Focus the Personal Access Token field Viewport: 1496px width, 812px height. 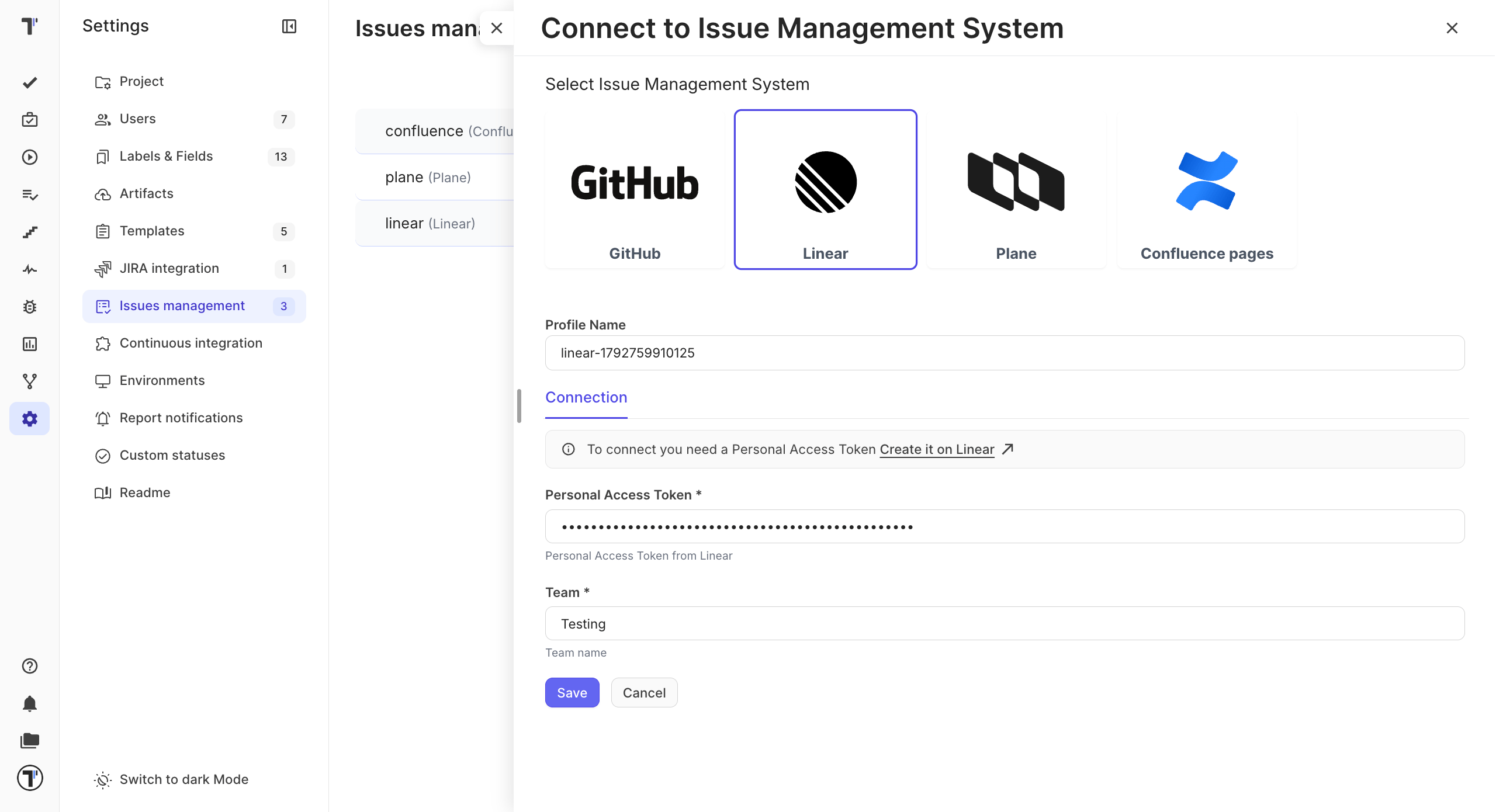coord(1005,526)
